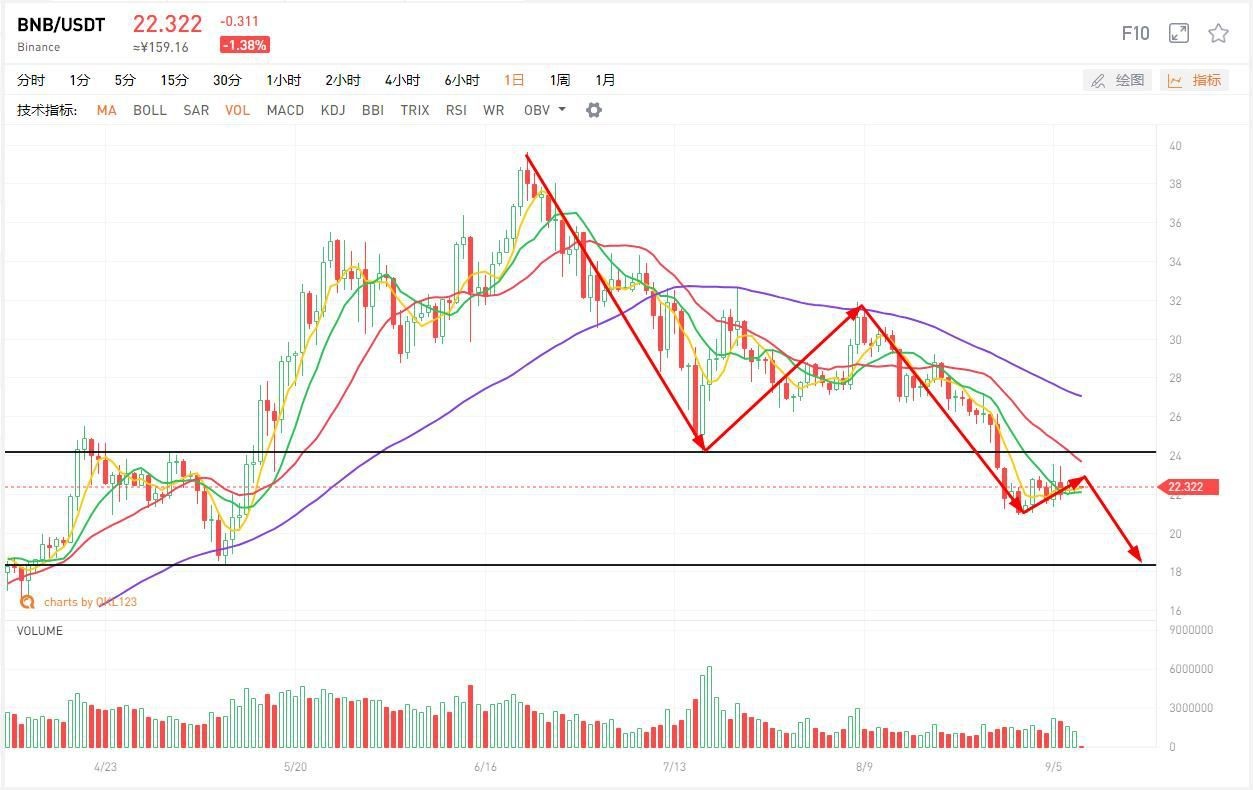The image size is (1253, 790).
Task: Enable the RSI indicator
Action: 456,110
